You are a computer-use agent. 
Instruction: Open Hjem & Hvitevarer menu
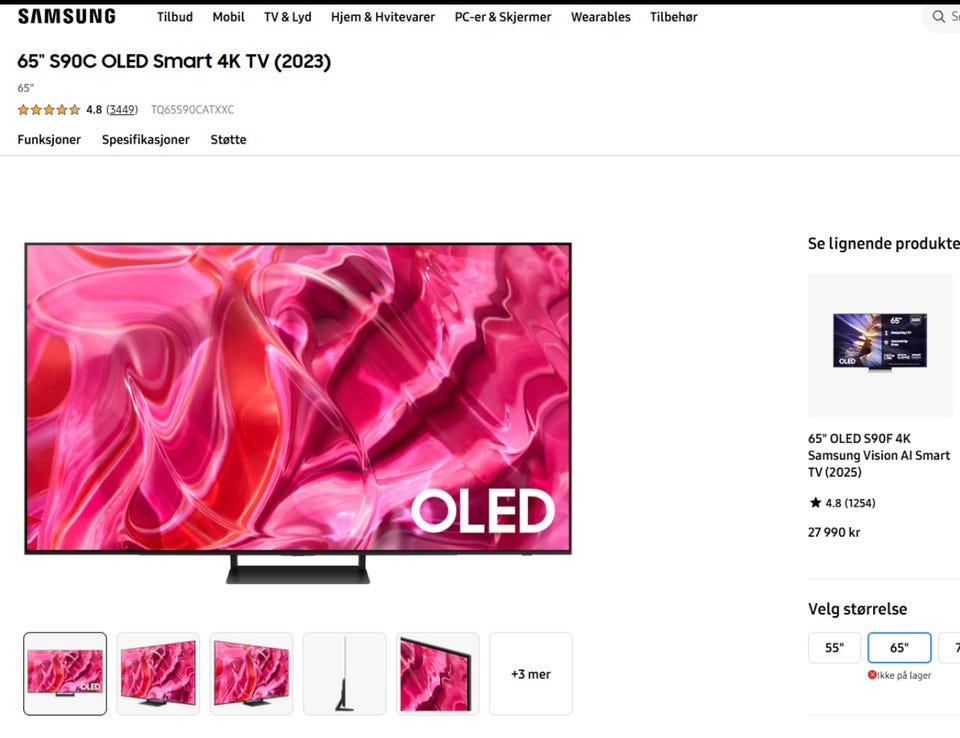click(383, 17)
